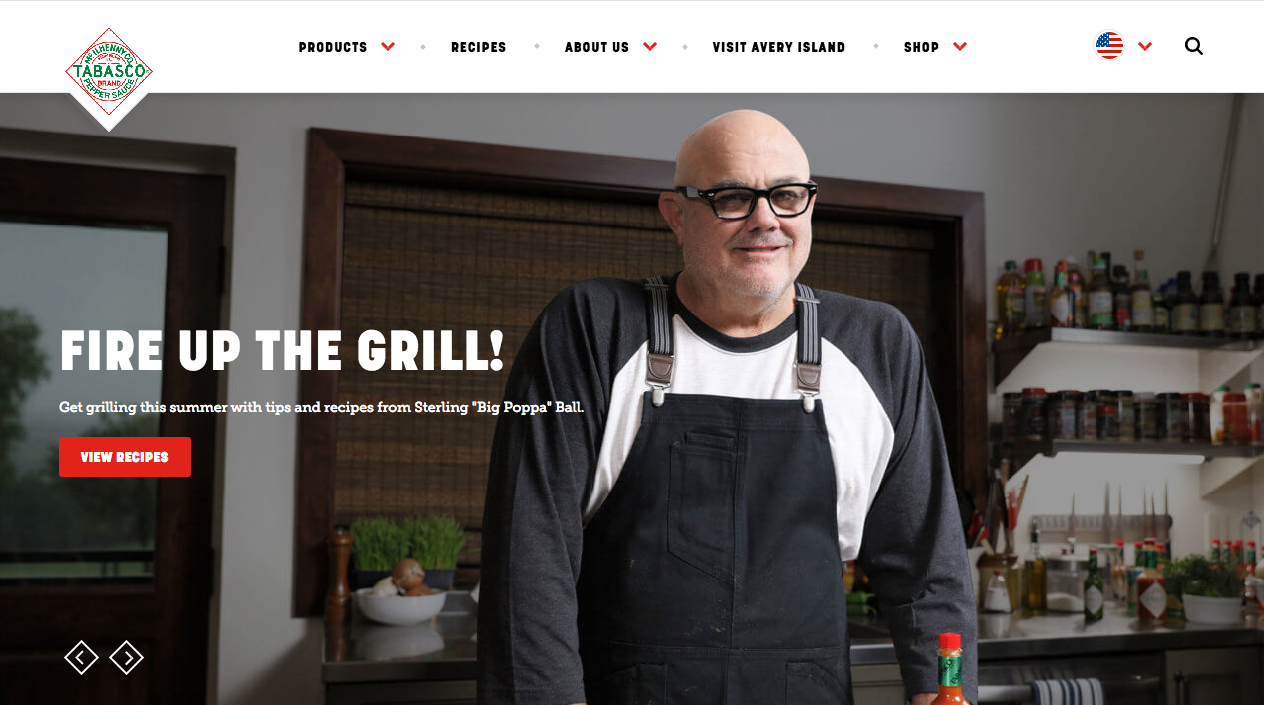Expand the Shop dropdown chevron
The image size is (1264, 705).
tap(960, 46)
